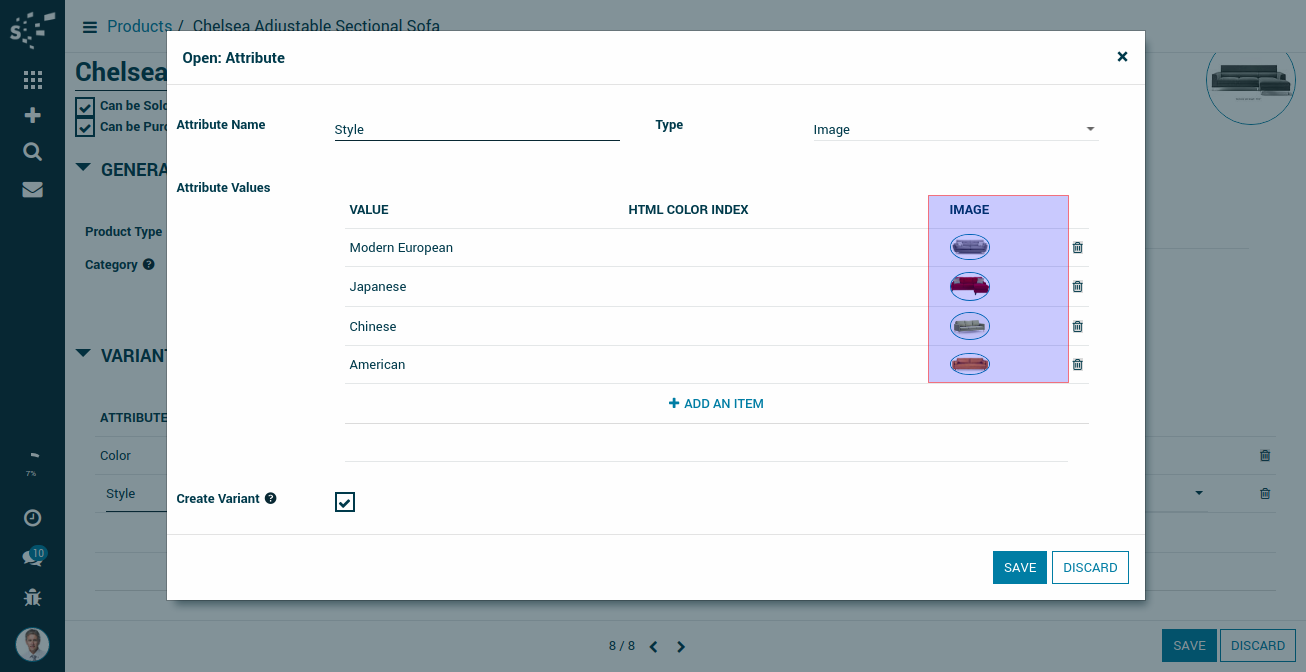Discard changes in the attribute dialog
This screenshot has width=1306, height=672.
pyautogui.click(x=1089, y=567)
